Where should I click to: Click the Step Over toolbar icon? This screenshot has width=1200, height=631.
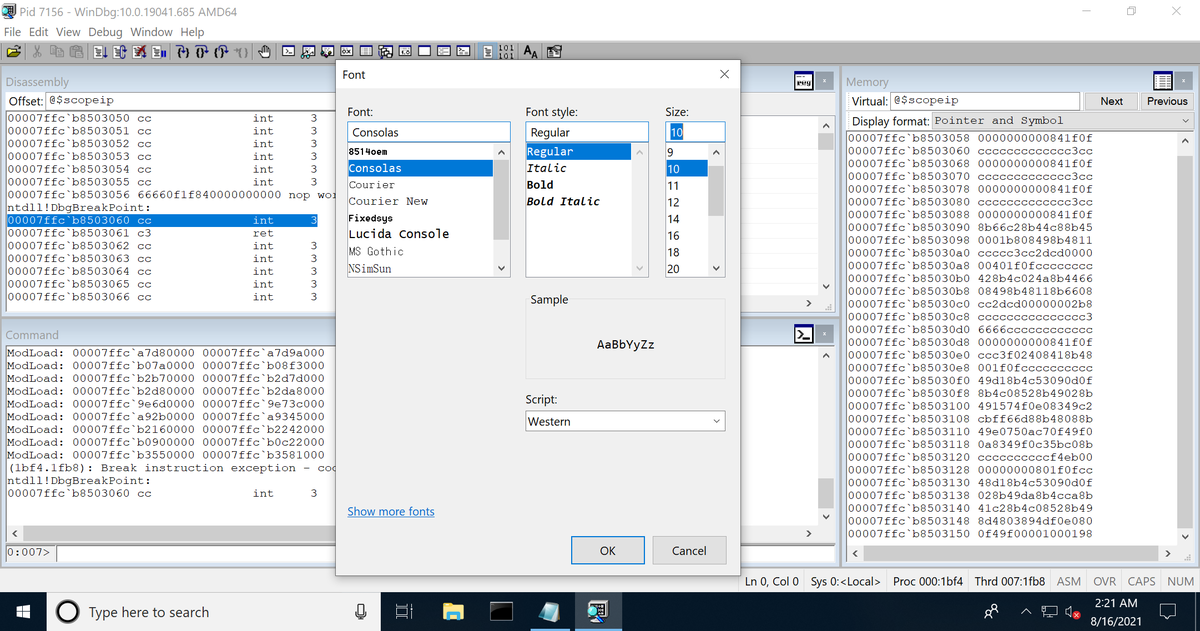tap(201, 51)
